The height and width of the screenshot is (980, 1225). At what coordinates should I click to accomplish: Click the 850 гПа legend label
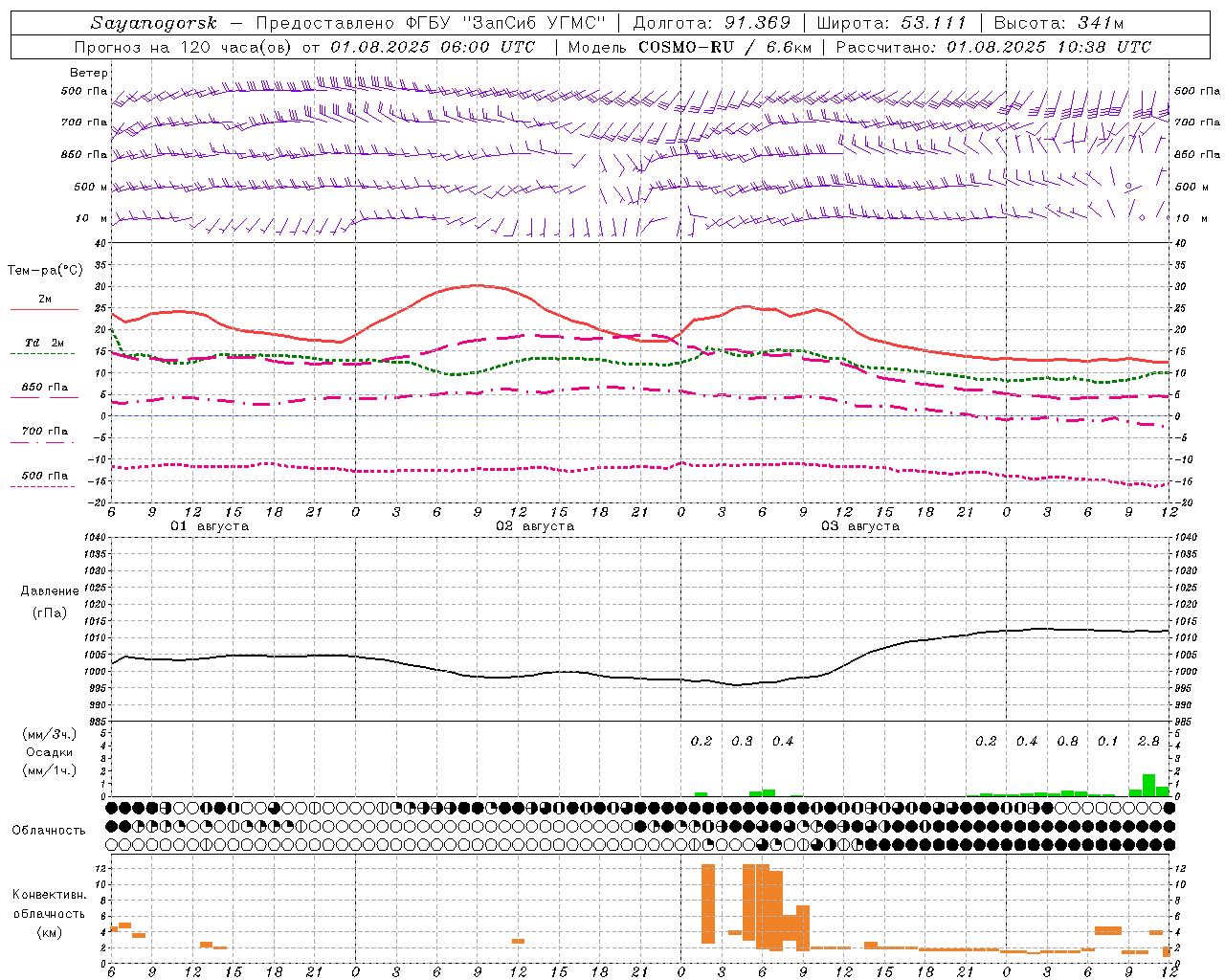click(x=45, y=388)
